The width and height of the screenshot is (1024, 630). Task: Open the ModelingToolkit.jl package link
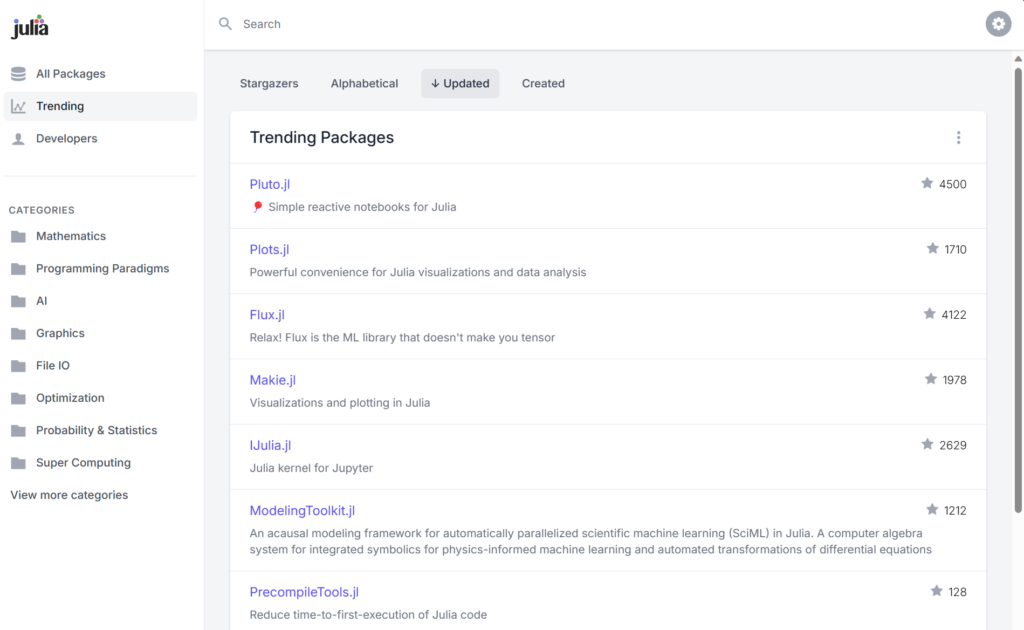point(302,511)
